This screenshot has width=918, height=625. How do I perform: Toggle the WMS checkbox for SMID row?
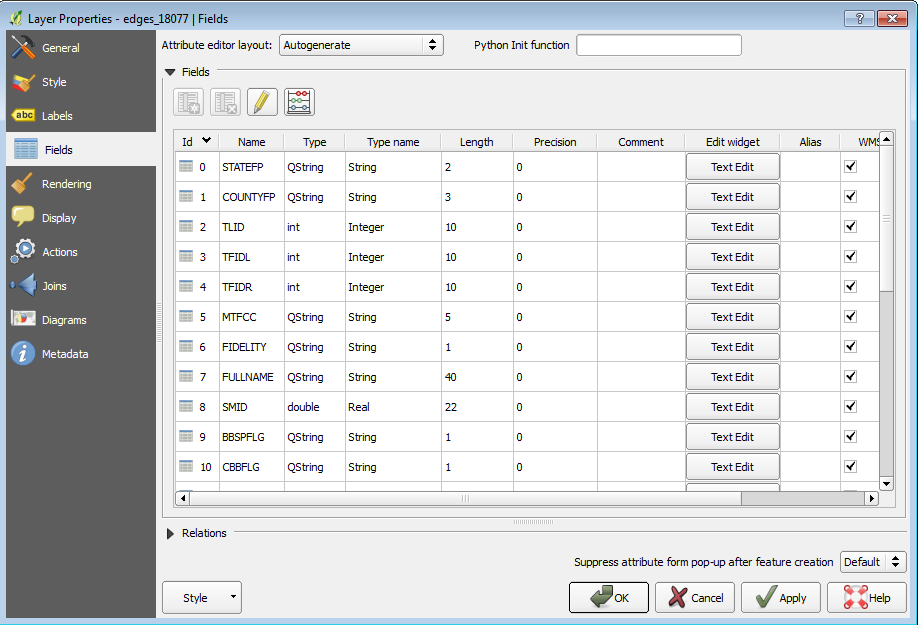[x=851, y=407]
